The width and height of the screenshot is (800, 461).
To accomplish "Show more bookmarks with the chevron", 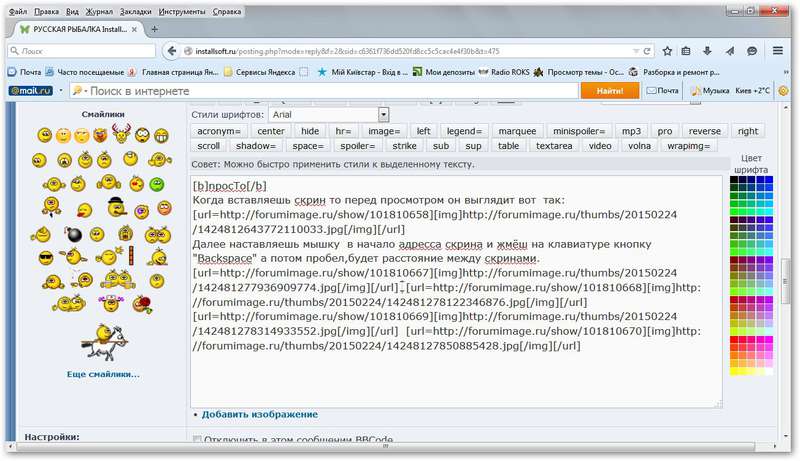I will (785, 72).
